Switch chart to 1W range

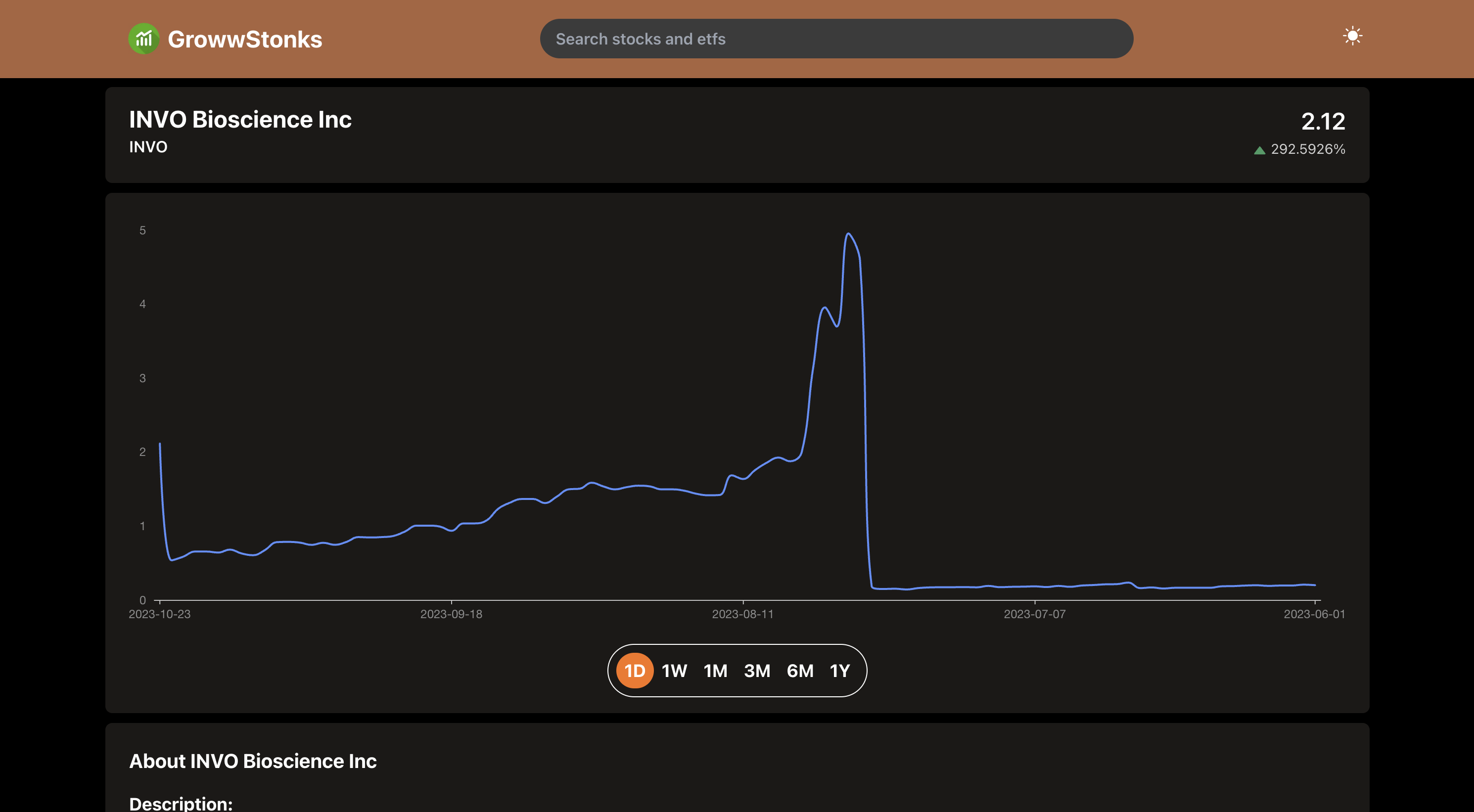click(x=674, y=671)
